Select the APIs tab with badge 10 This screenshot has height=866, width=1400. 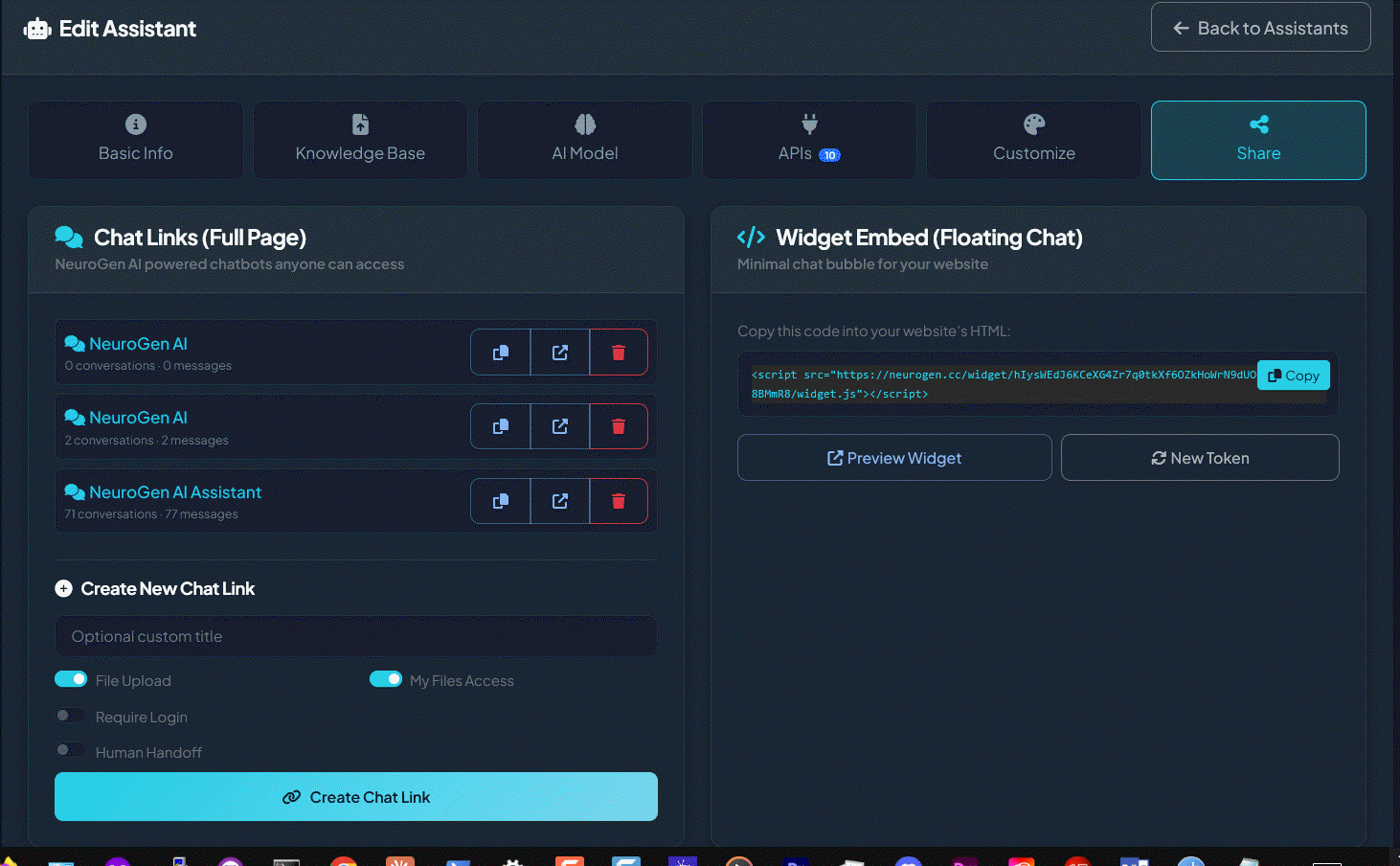point(808,140)
